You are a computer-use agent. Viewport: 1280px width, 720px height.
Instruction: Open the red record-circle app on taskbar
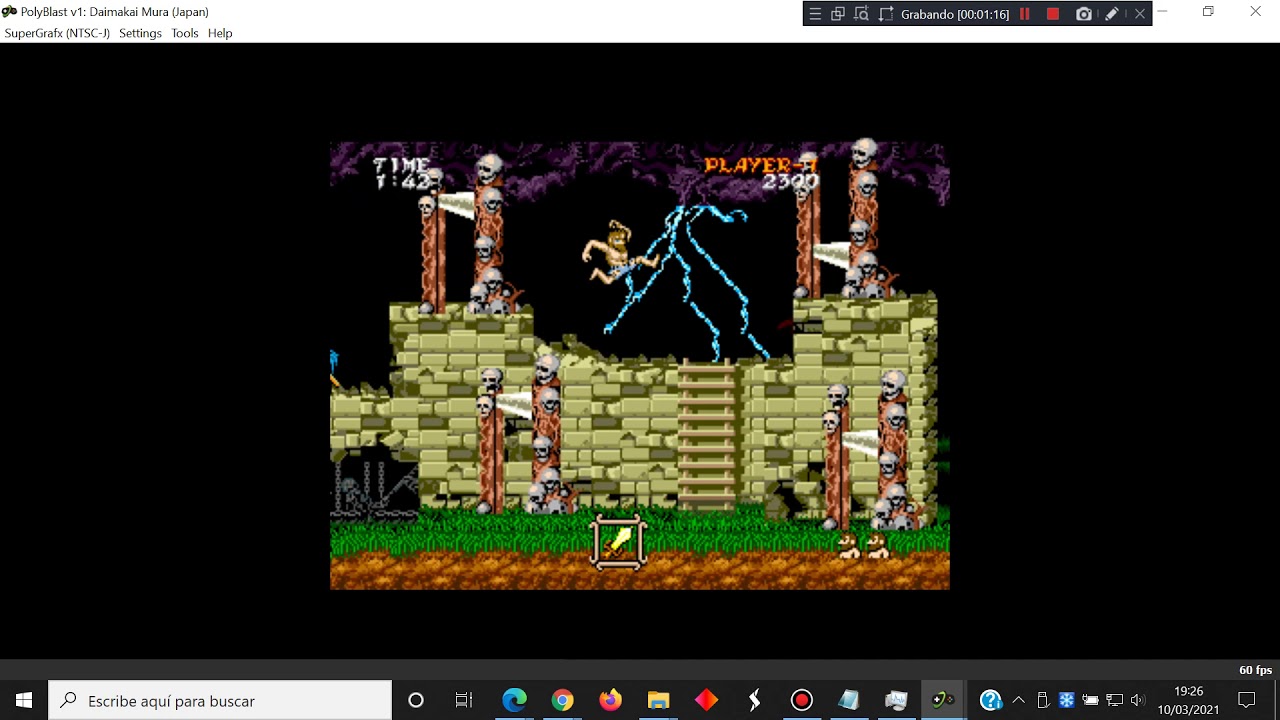802,700
